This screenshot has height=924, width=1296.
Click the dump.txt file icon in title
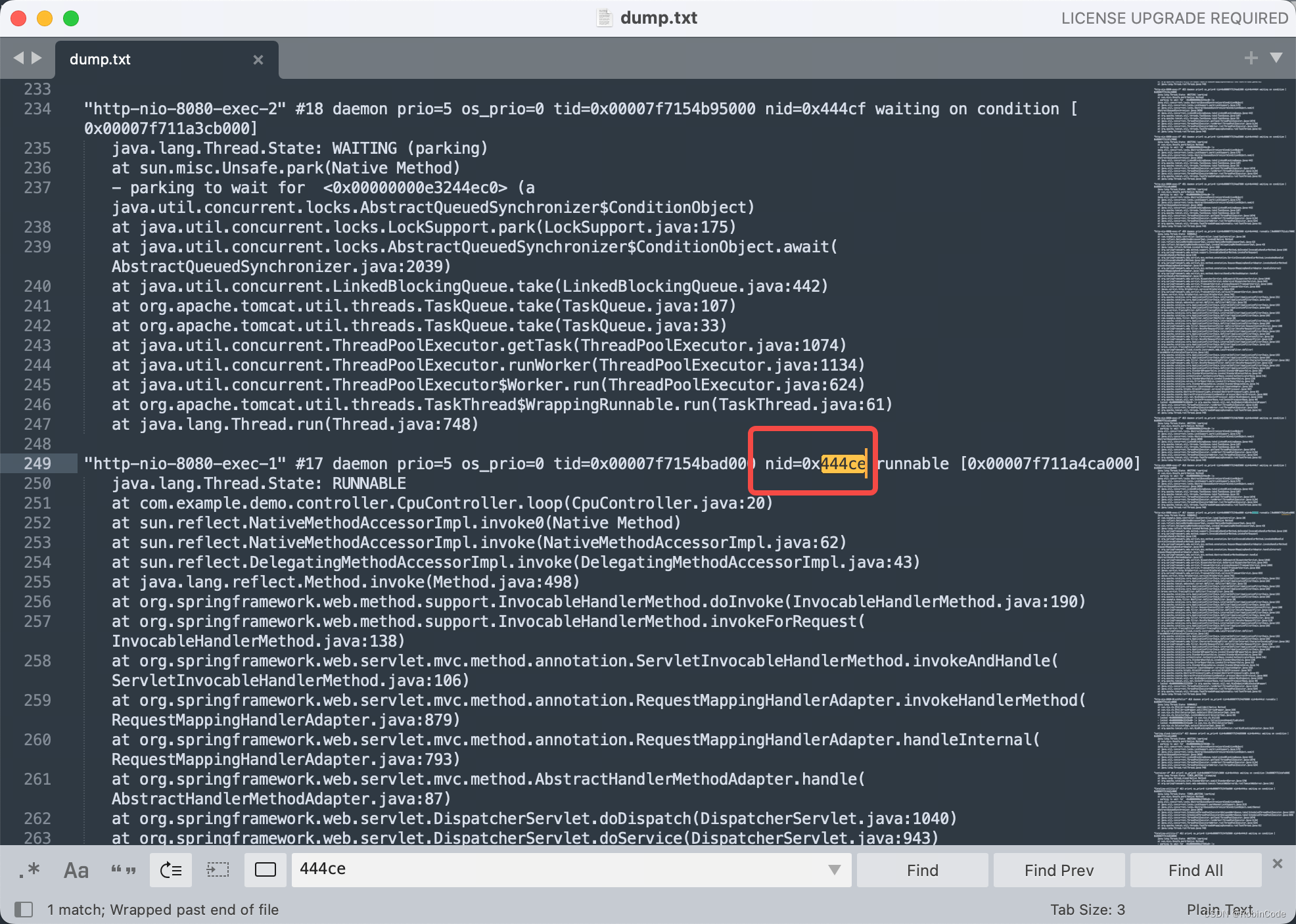(x=604, y=18)
